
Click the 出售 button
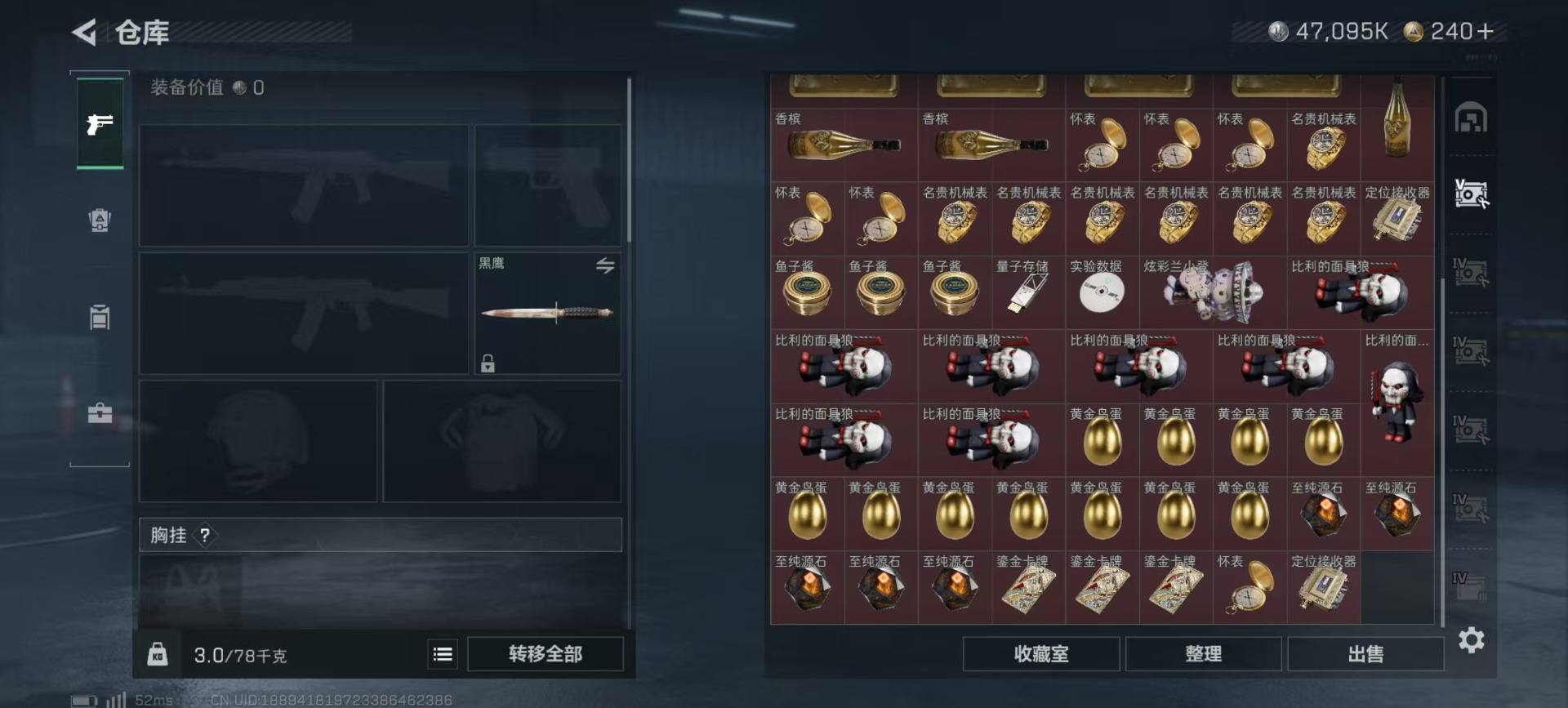1365,654
